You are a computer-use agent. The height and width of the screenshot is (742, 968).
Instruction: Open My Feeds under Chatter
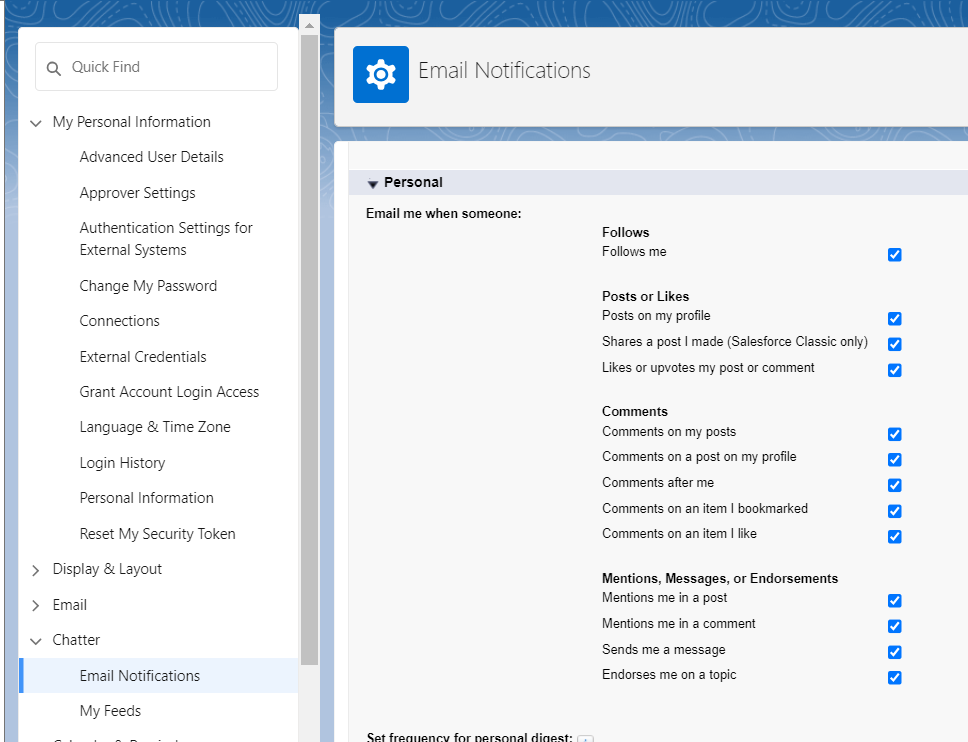[x=110, y=711]
